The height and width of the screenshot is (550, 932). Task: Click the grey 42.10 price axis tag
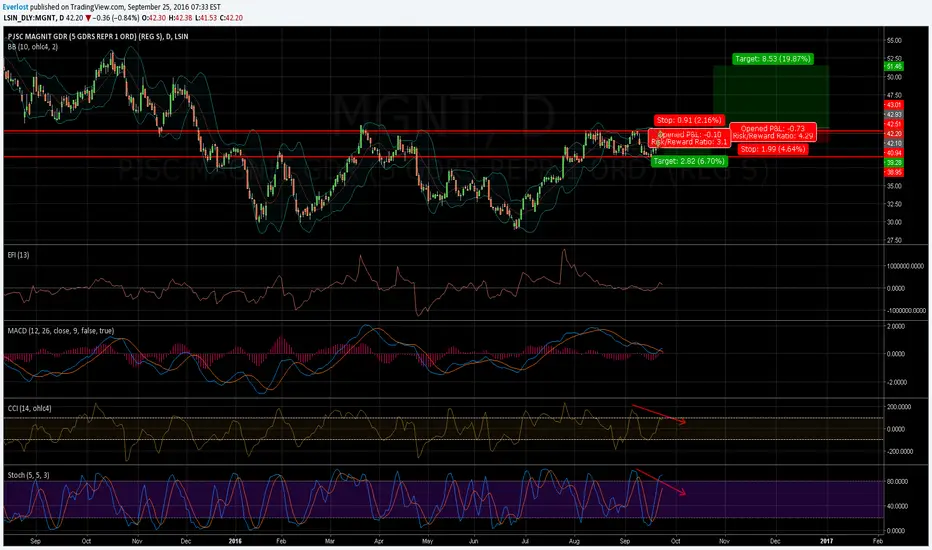[x=894, y=143]
